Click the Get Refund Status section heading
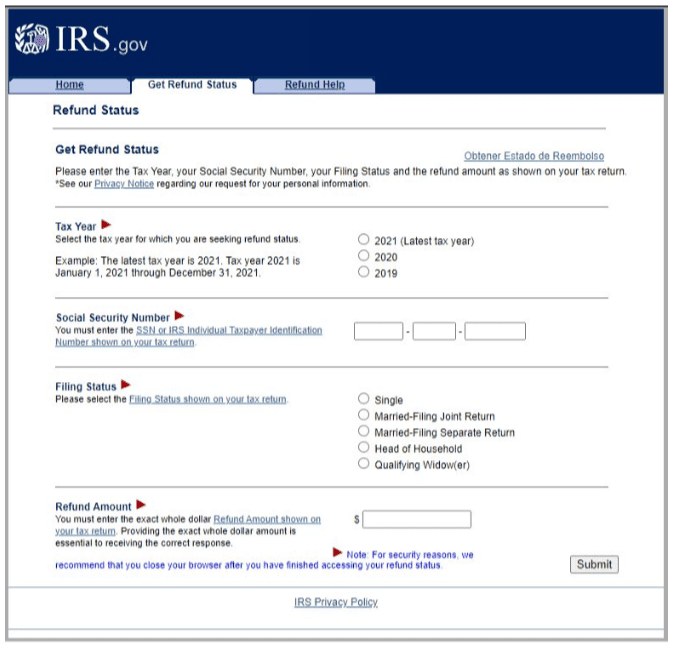This screenshot has width=675, height=645. (107, 150)
